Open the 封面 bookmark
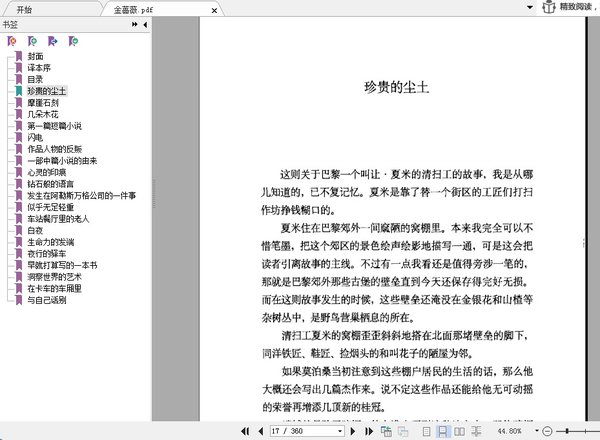 (35, 57)
